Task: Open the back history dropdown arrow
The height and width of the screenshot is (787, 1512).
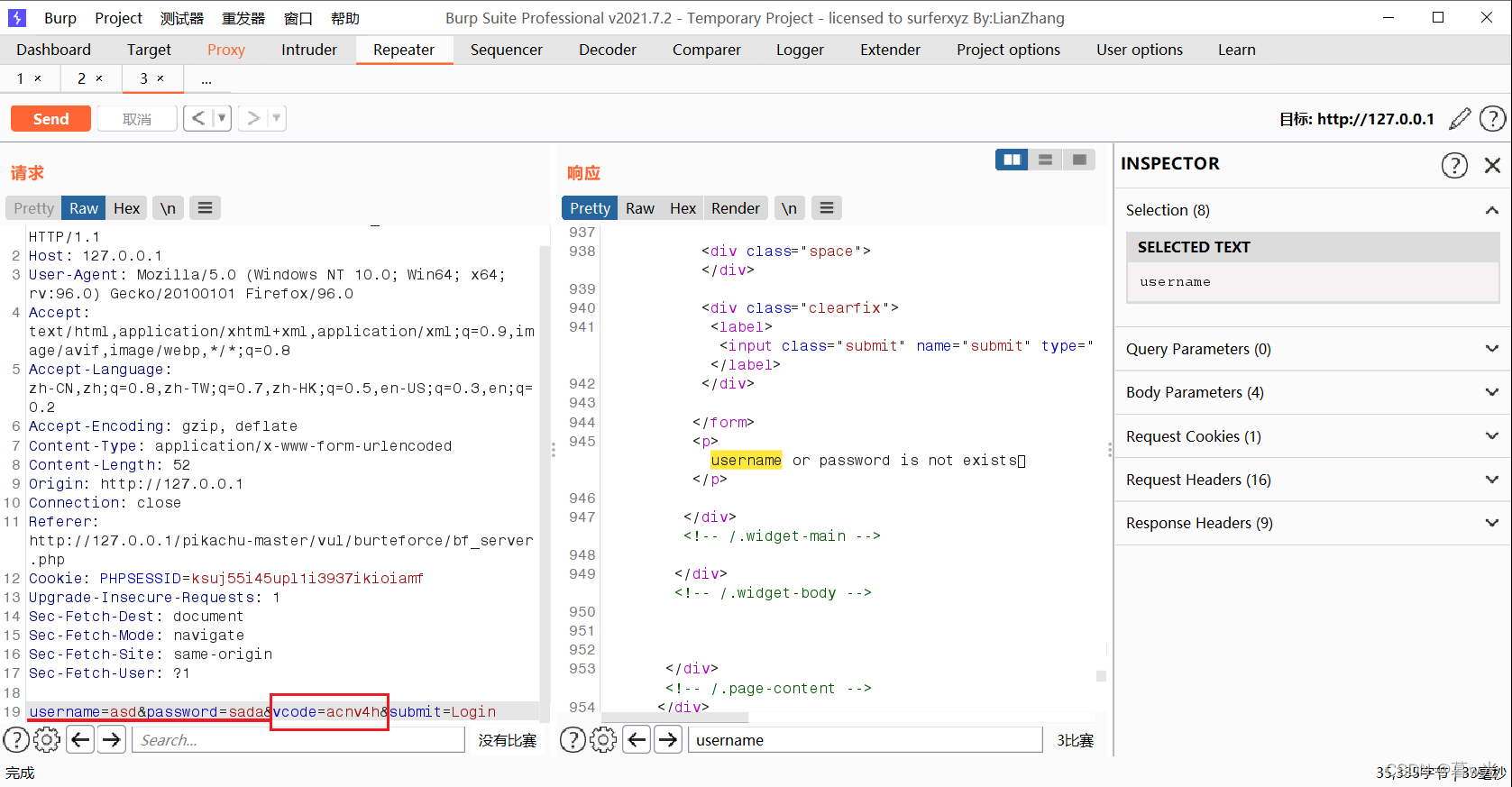Action: (x=223, y=118)
